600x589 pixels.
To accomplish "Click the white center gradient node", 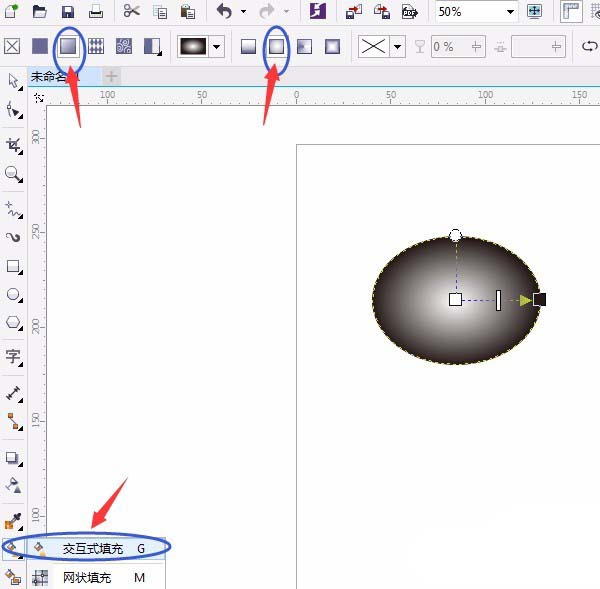I will pos(455,299).
